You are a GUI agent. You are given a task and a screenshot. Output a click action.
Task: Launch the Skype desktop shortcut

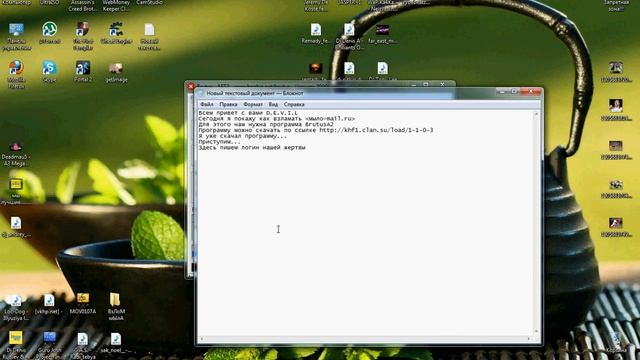click(x=49, y=71)
